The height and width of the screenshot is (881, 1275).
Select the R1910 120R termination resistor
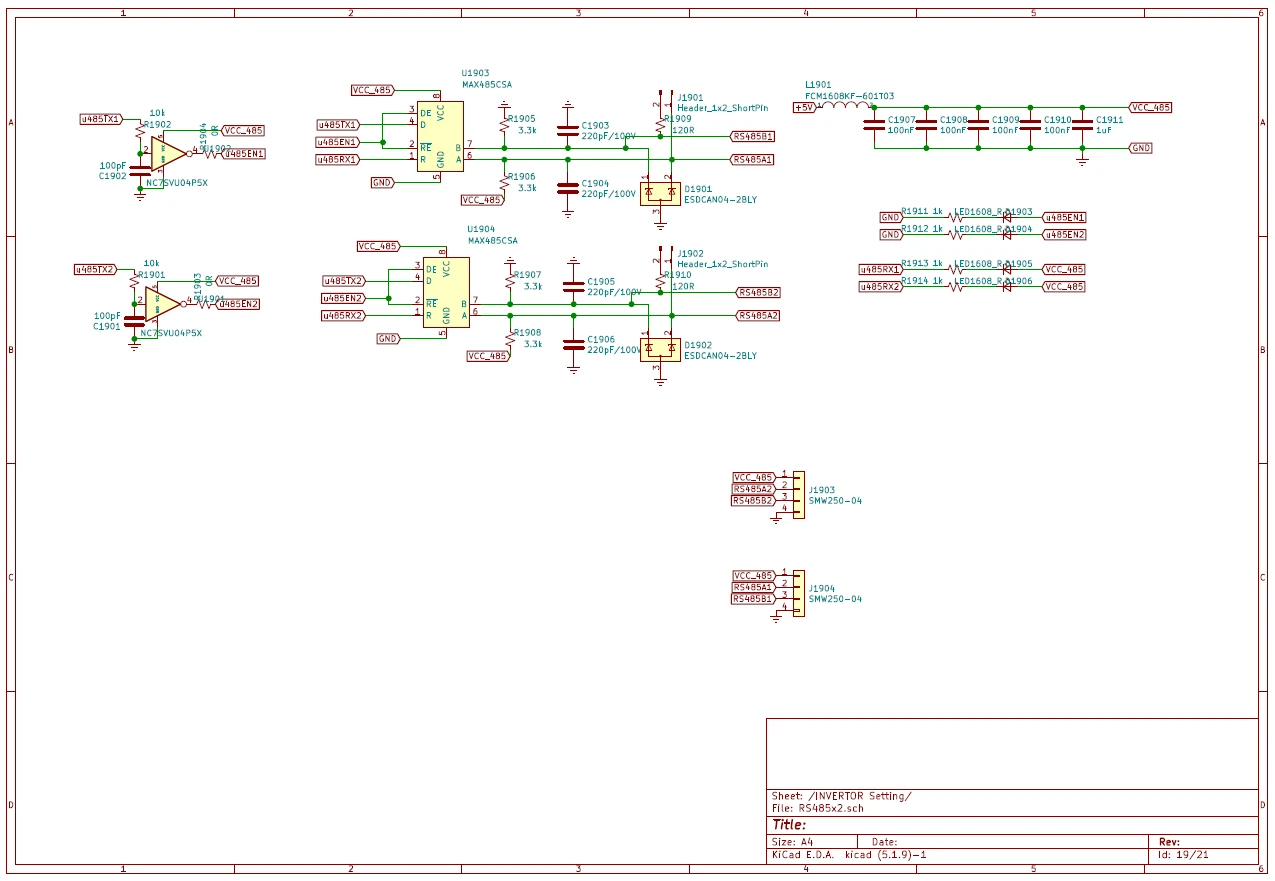[660, 280]
